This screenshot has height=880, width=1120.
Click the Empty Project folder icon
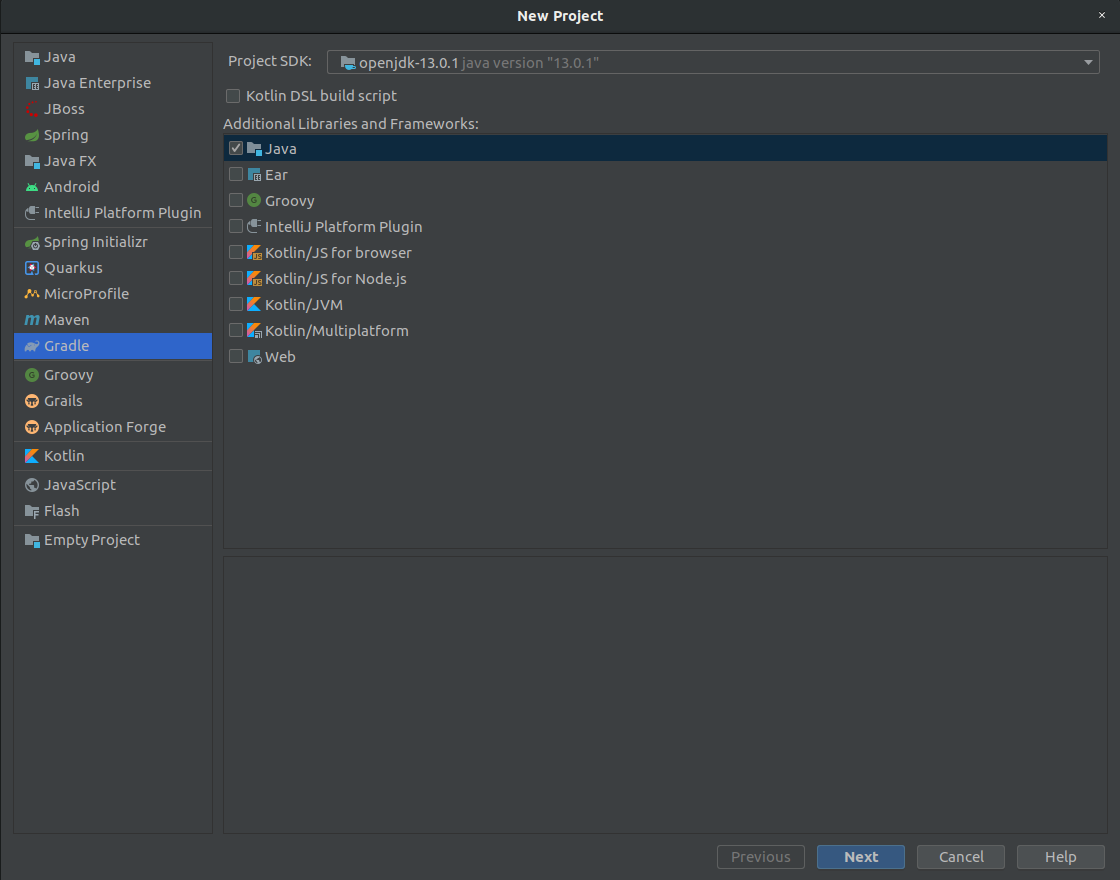[x=32, y=540]
